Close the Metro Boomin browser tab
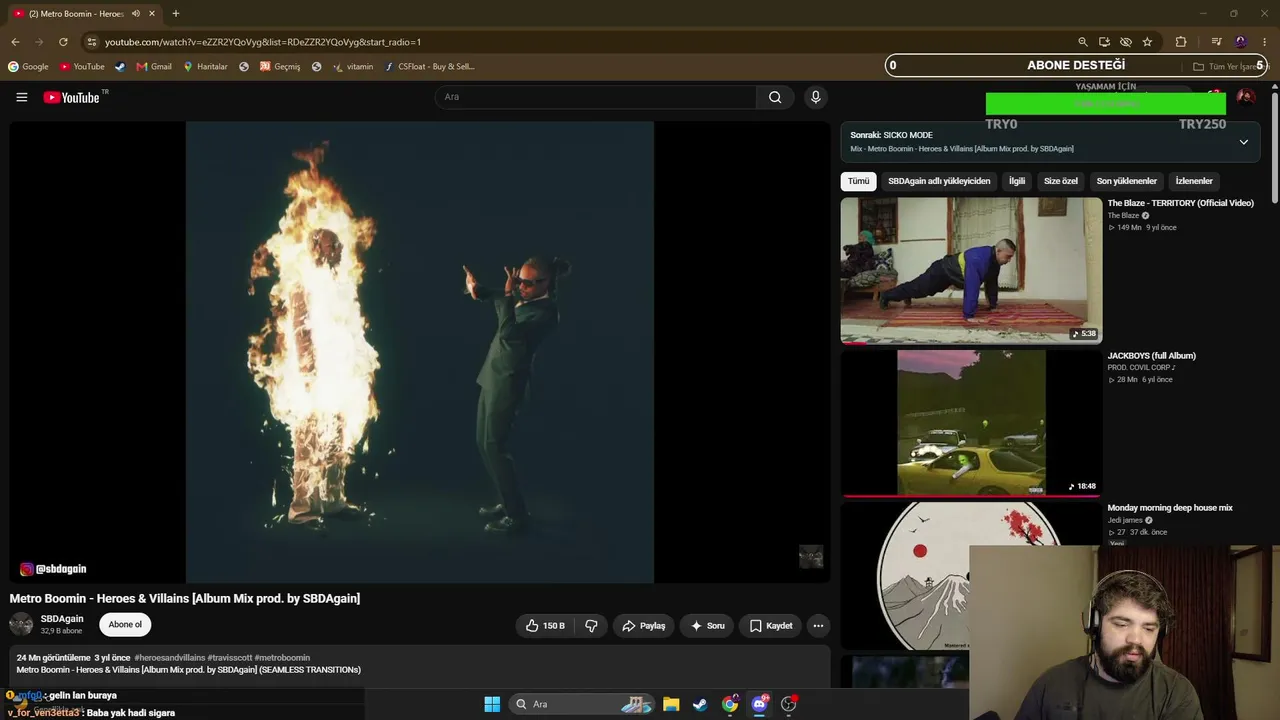 [152, 14]
